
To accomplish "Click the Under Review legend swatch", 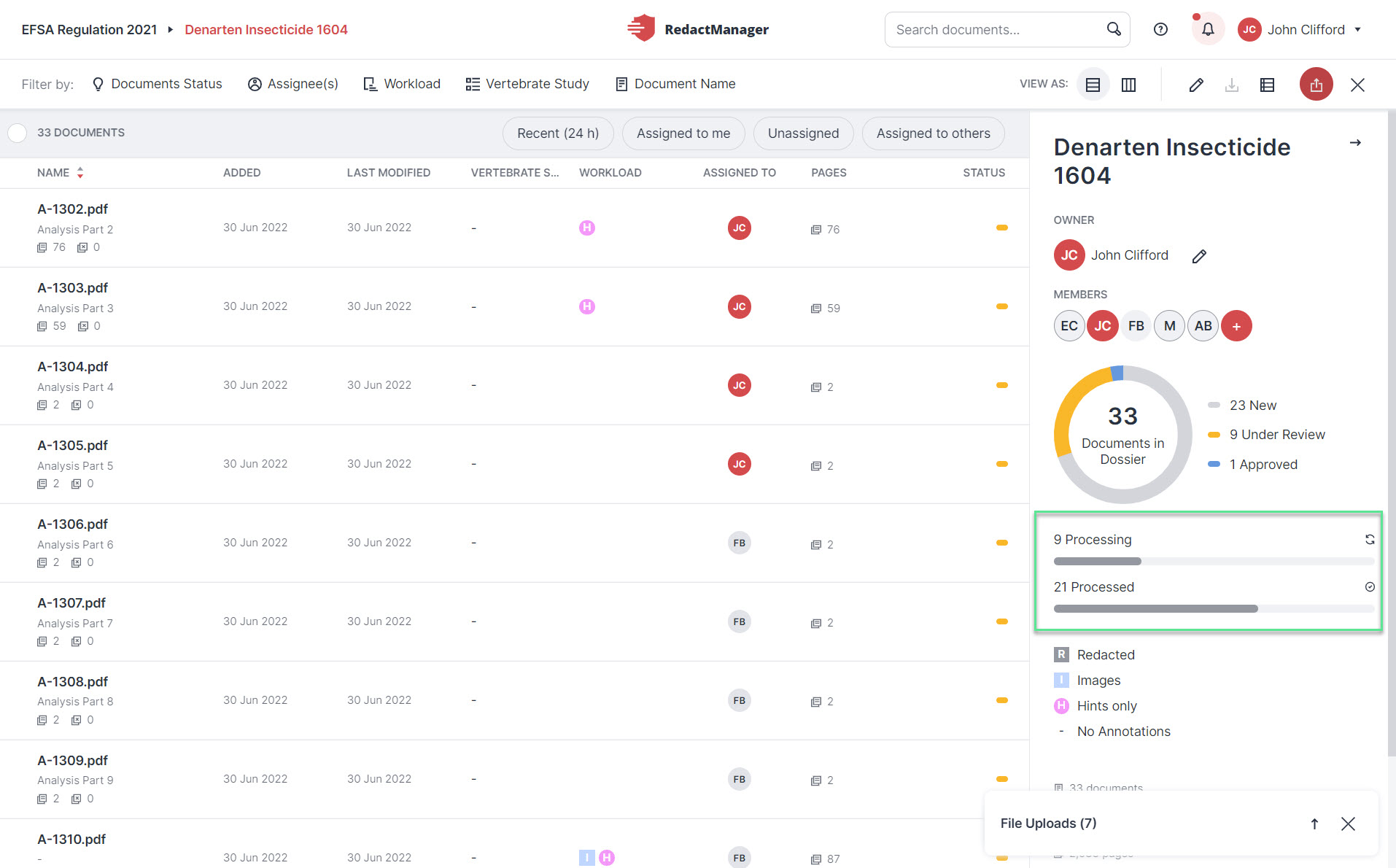I will [x=1214, y=435].
